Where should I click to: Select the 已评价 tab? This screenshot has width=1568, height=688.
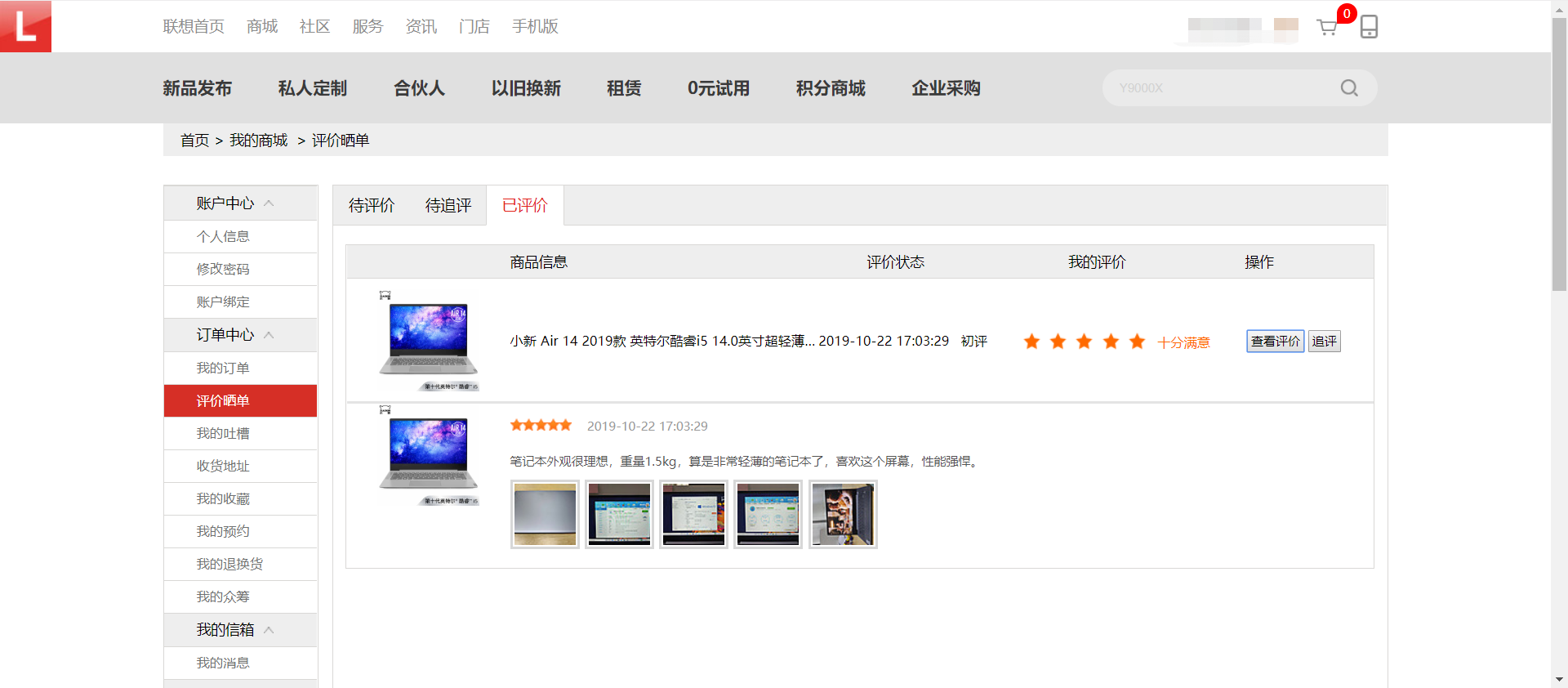pos(525,205)
